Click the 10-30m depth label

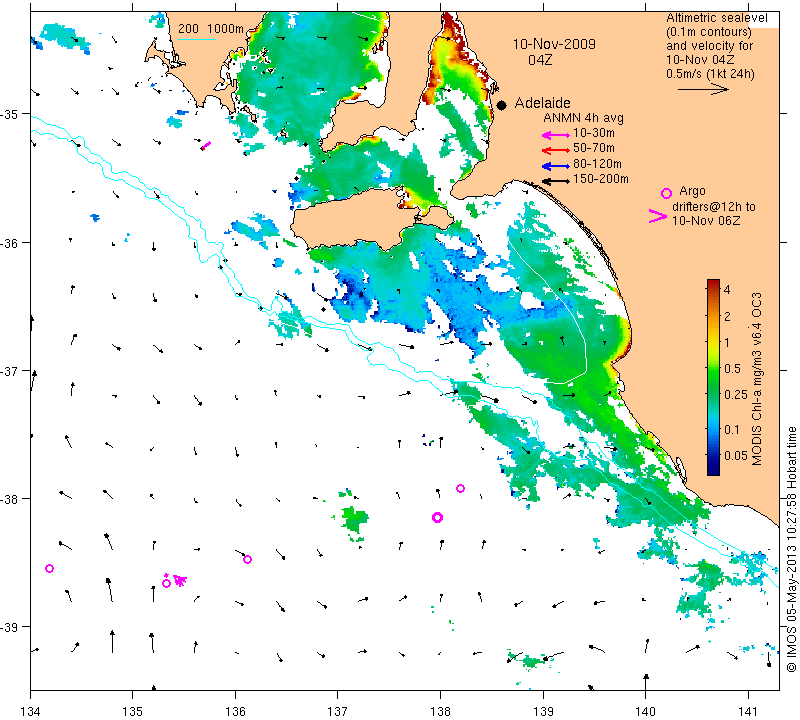[x=594, y=133]
